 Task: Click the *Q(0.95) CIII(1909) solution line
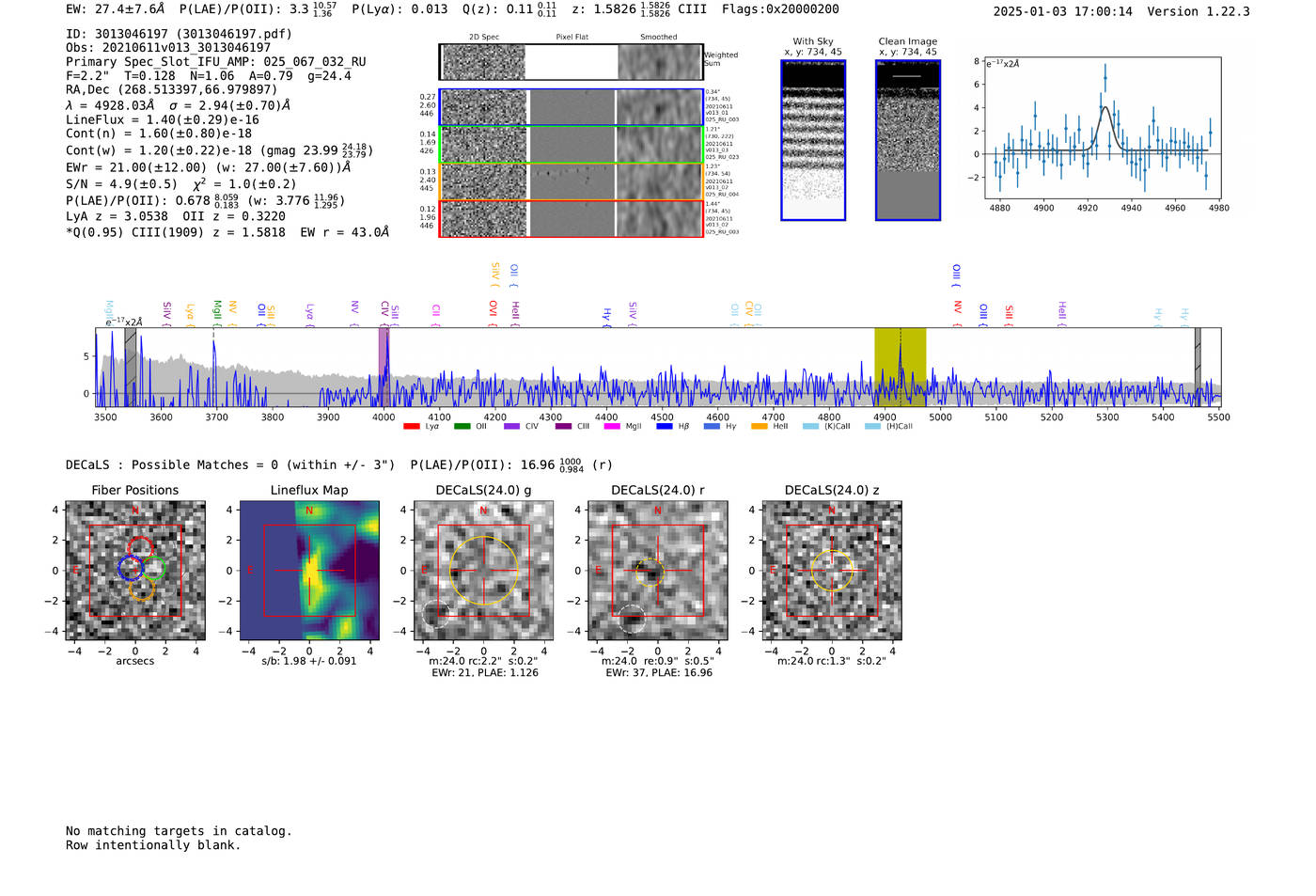[227, 232]
